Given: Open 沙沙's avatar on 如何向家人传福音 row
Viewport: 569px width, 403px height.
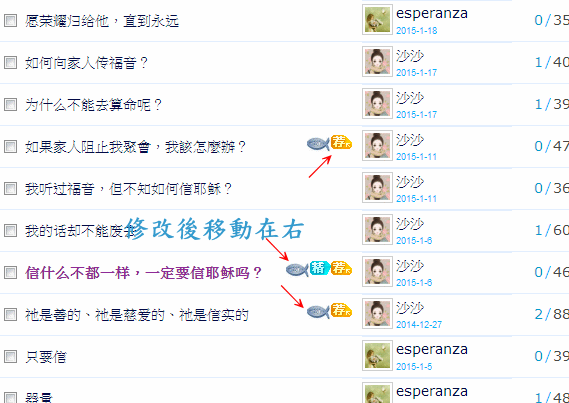Looking at the screenshot, I should [x=377, y=62].
